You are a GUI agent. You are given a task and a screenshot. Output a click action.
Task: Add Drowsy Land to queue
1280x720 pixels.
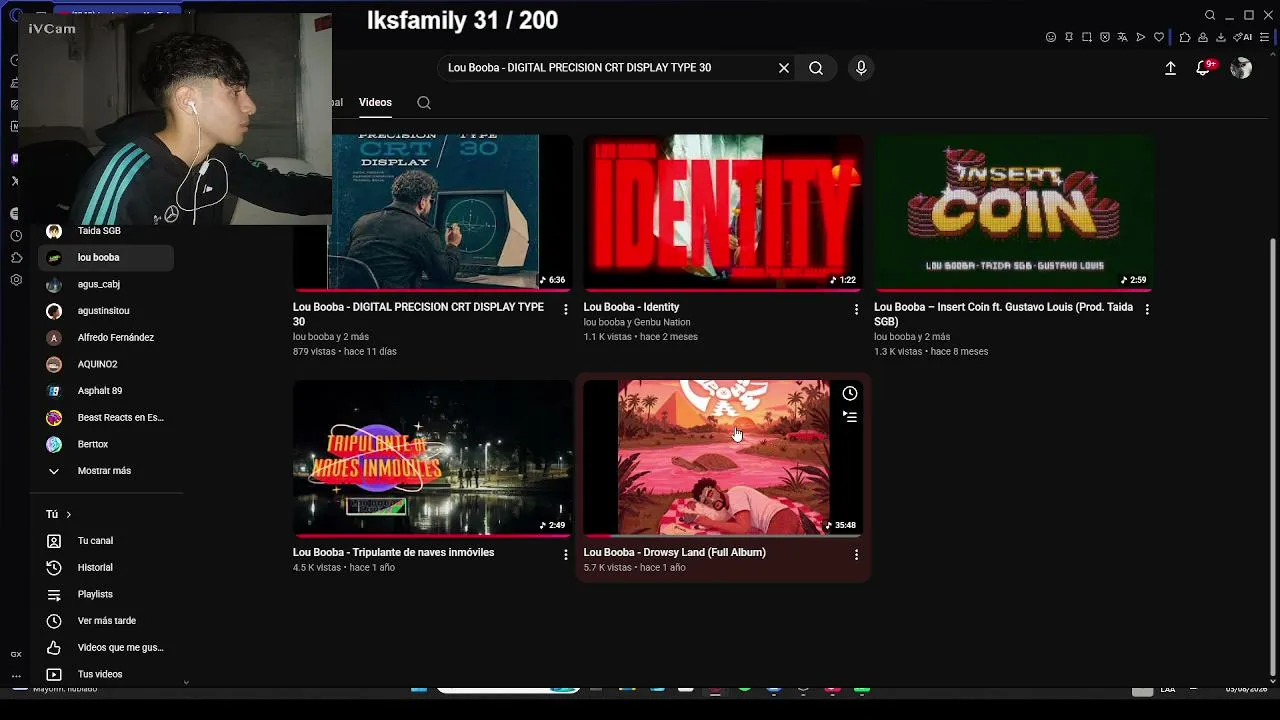850,416
